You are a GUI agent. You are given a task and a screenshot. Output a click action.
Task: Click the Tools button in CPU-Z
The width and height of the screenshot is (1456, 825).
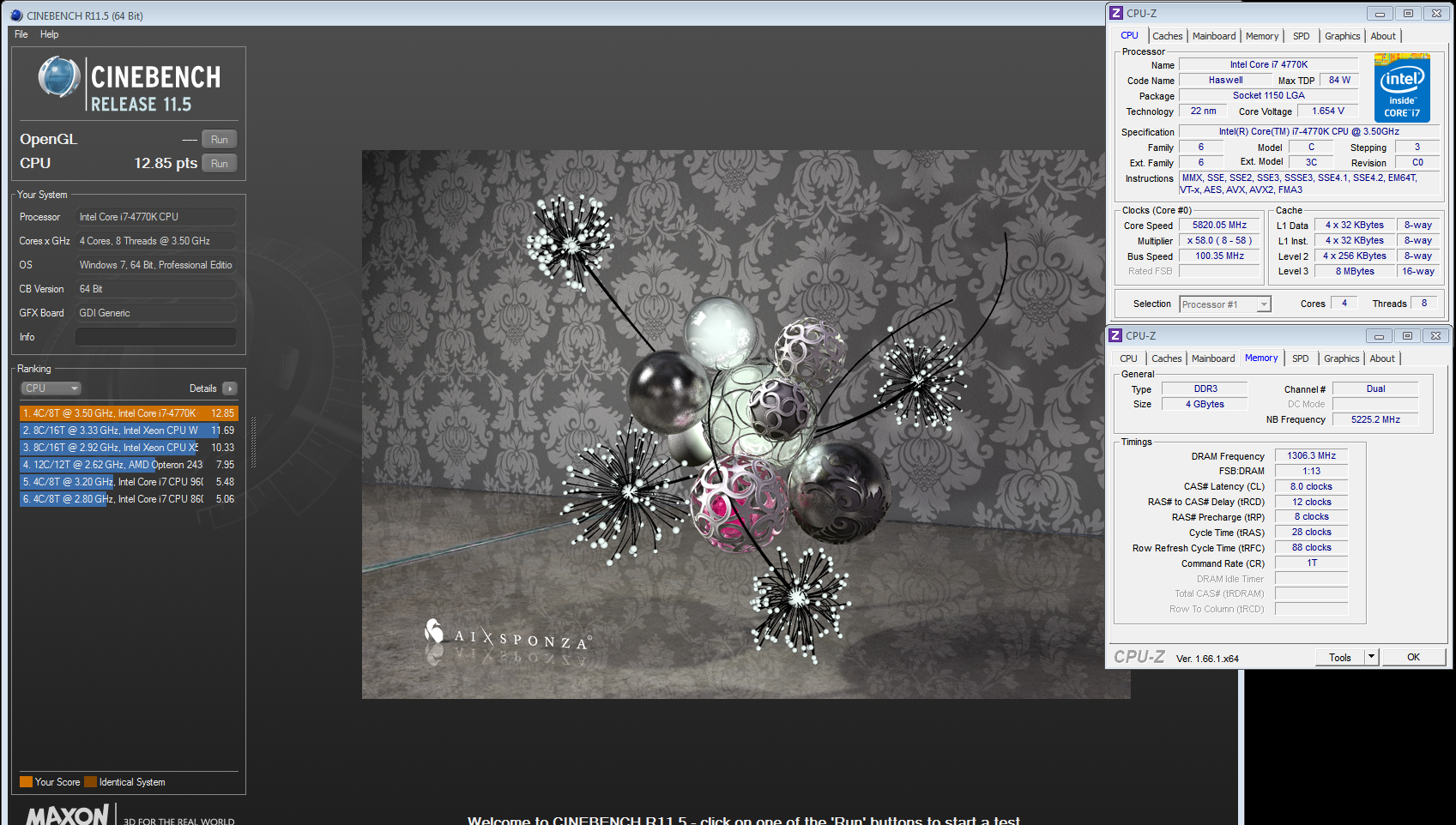pos(1340,658)
